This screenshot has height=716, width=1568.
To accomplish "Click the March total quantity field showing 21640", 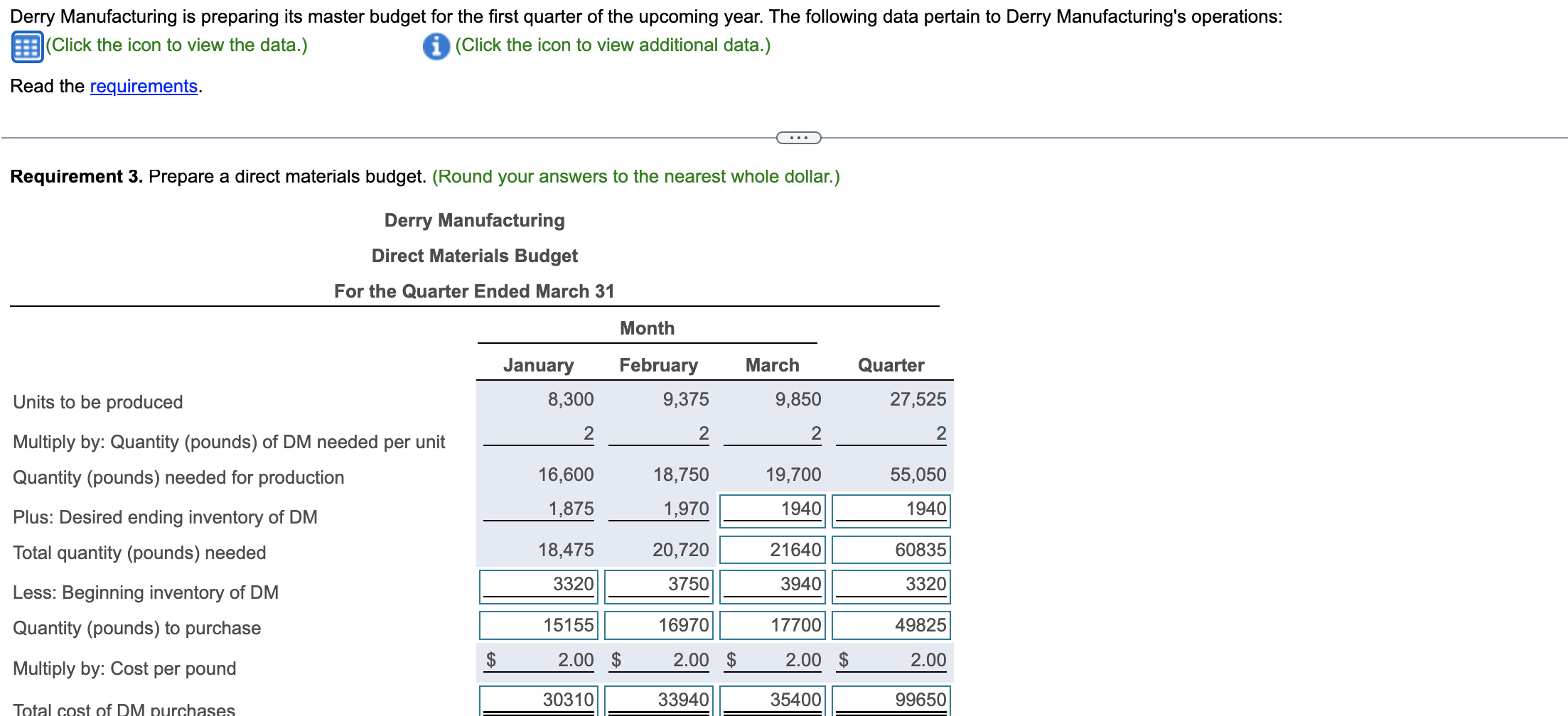I will (772, 548).
